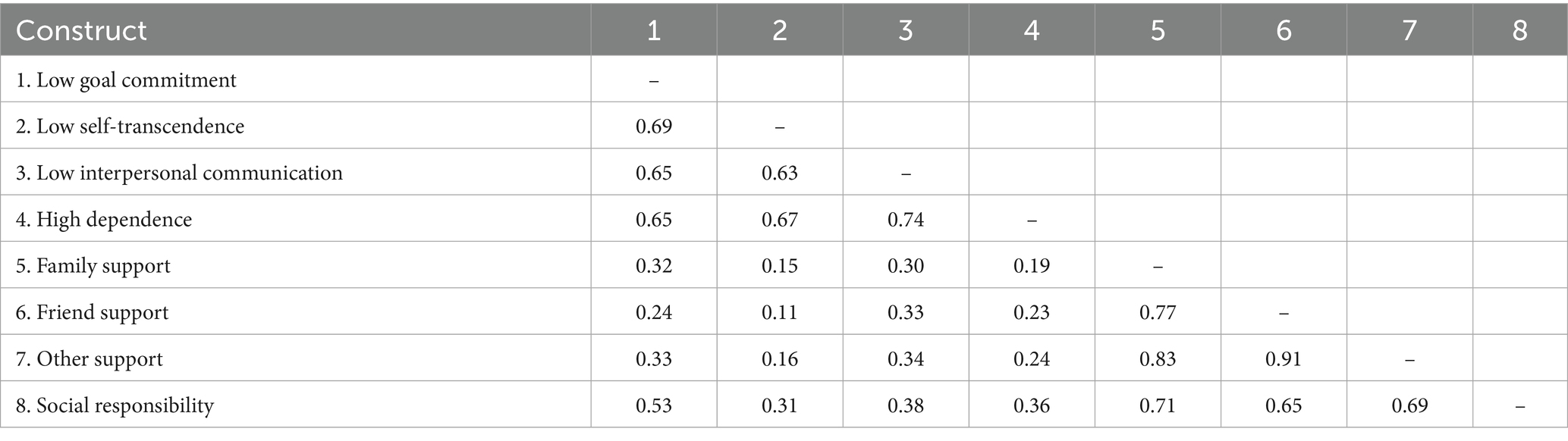This screenshot has height=441, width=1568.
Task: Click the "6. Friend support" row label
Action: point(93,312)
